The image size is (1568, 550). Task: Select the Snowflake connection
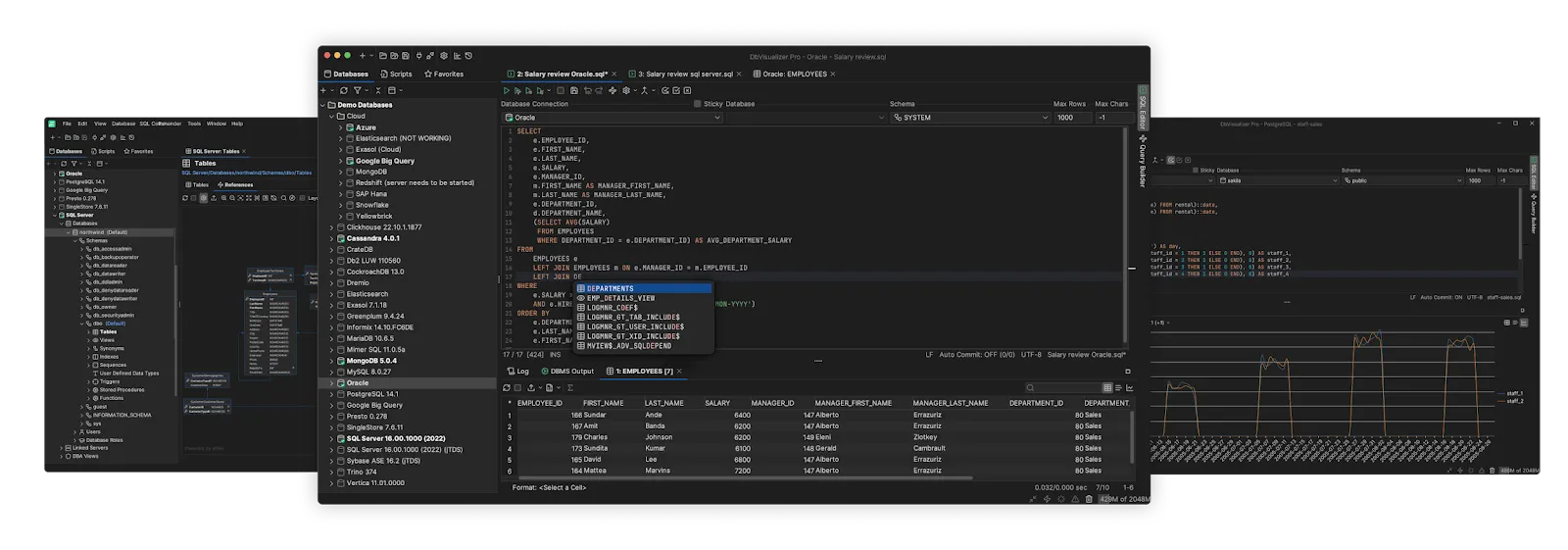point(371,205)
